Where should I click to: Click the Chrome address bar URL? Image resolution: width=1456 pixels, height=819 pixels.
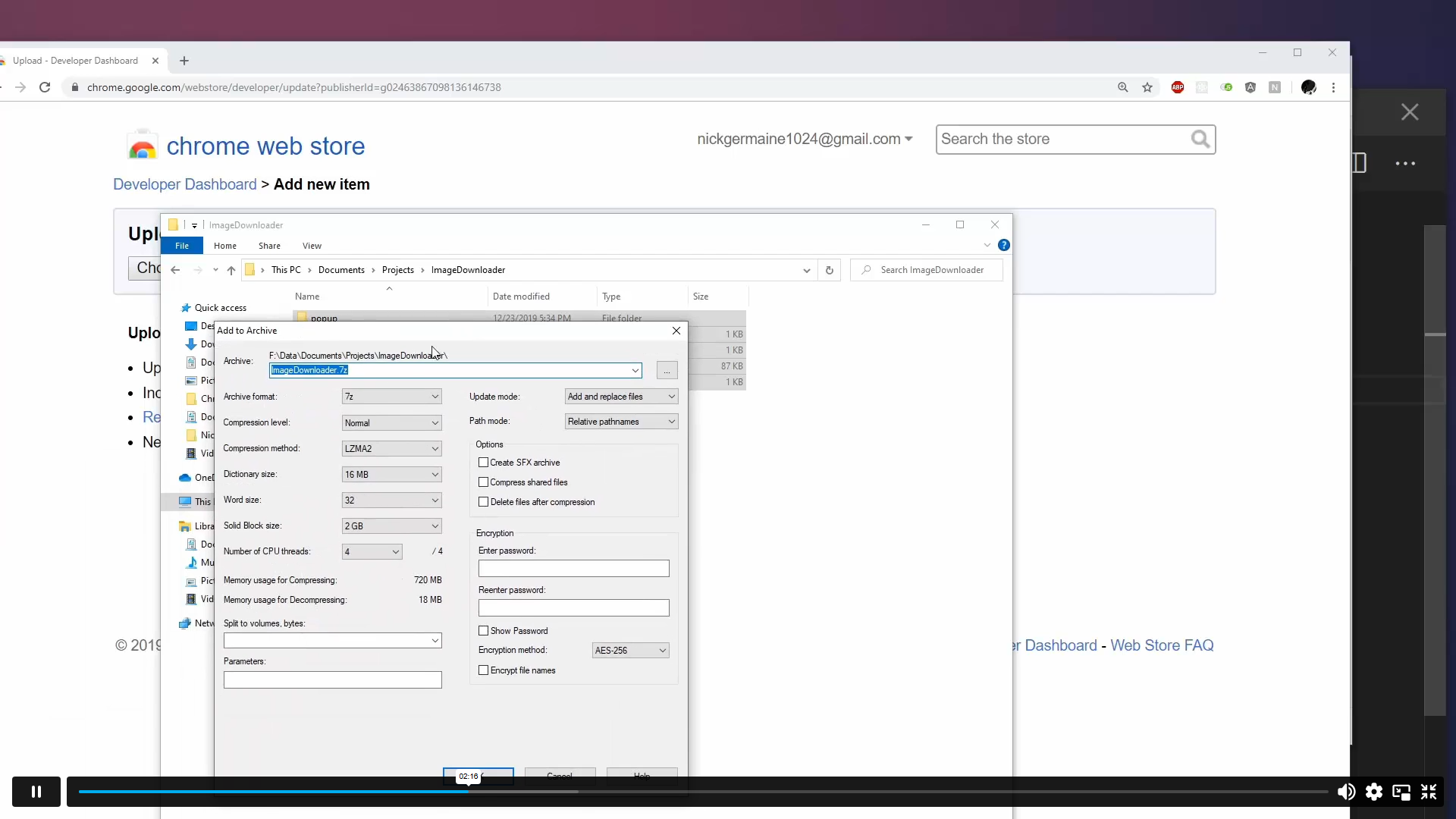[x=293, y=87]
